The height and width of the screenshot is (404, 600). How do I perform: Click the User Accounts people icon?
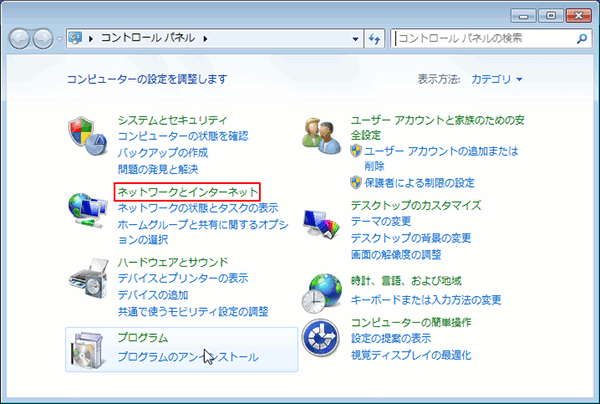323,134
